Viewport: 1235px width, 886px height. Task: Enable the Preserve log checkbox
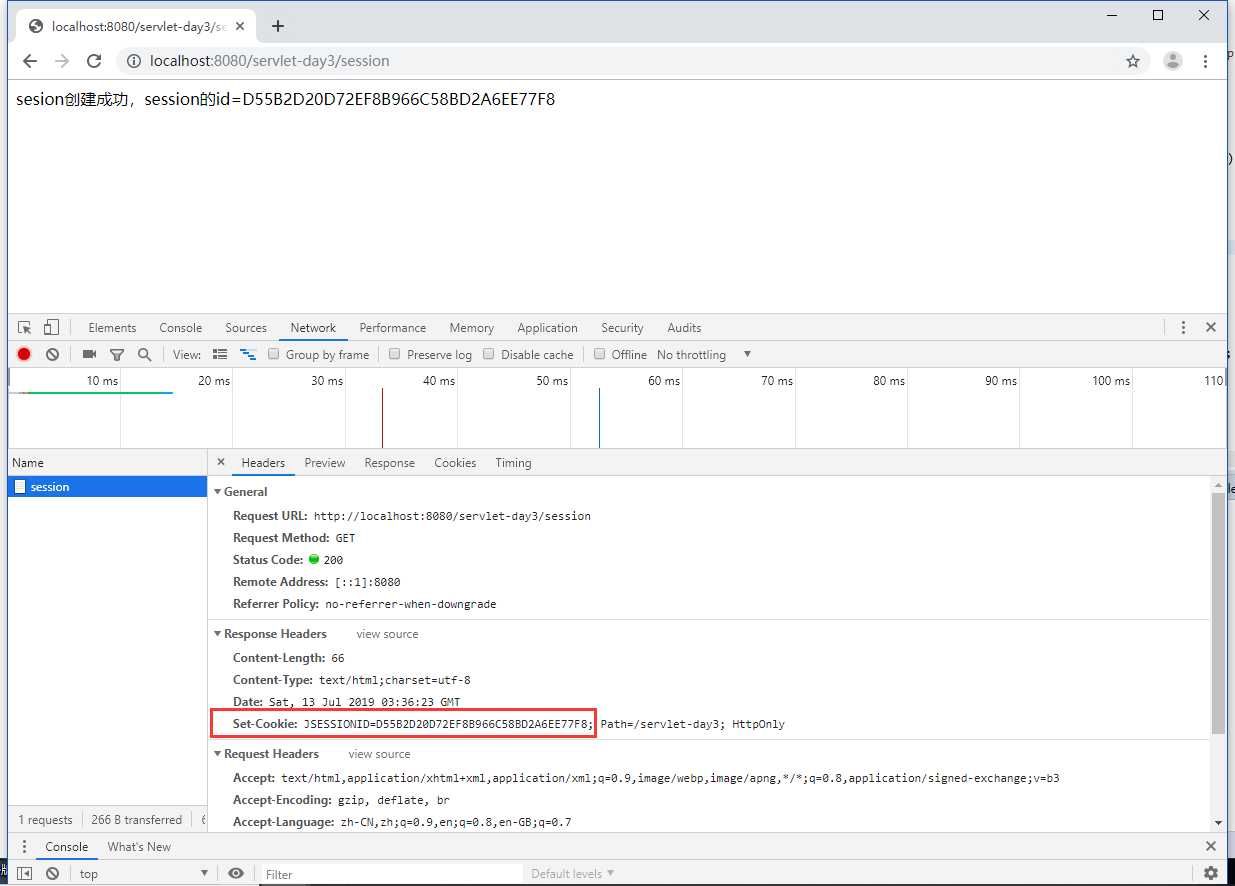pos(395,354)
